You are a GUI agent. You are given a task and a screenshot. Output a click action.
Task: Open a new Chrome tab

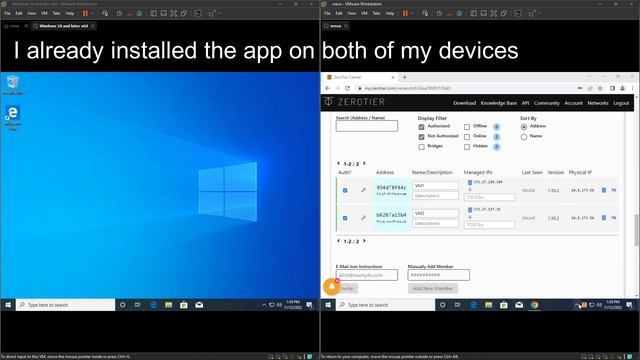[404, 77]
